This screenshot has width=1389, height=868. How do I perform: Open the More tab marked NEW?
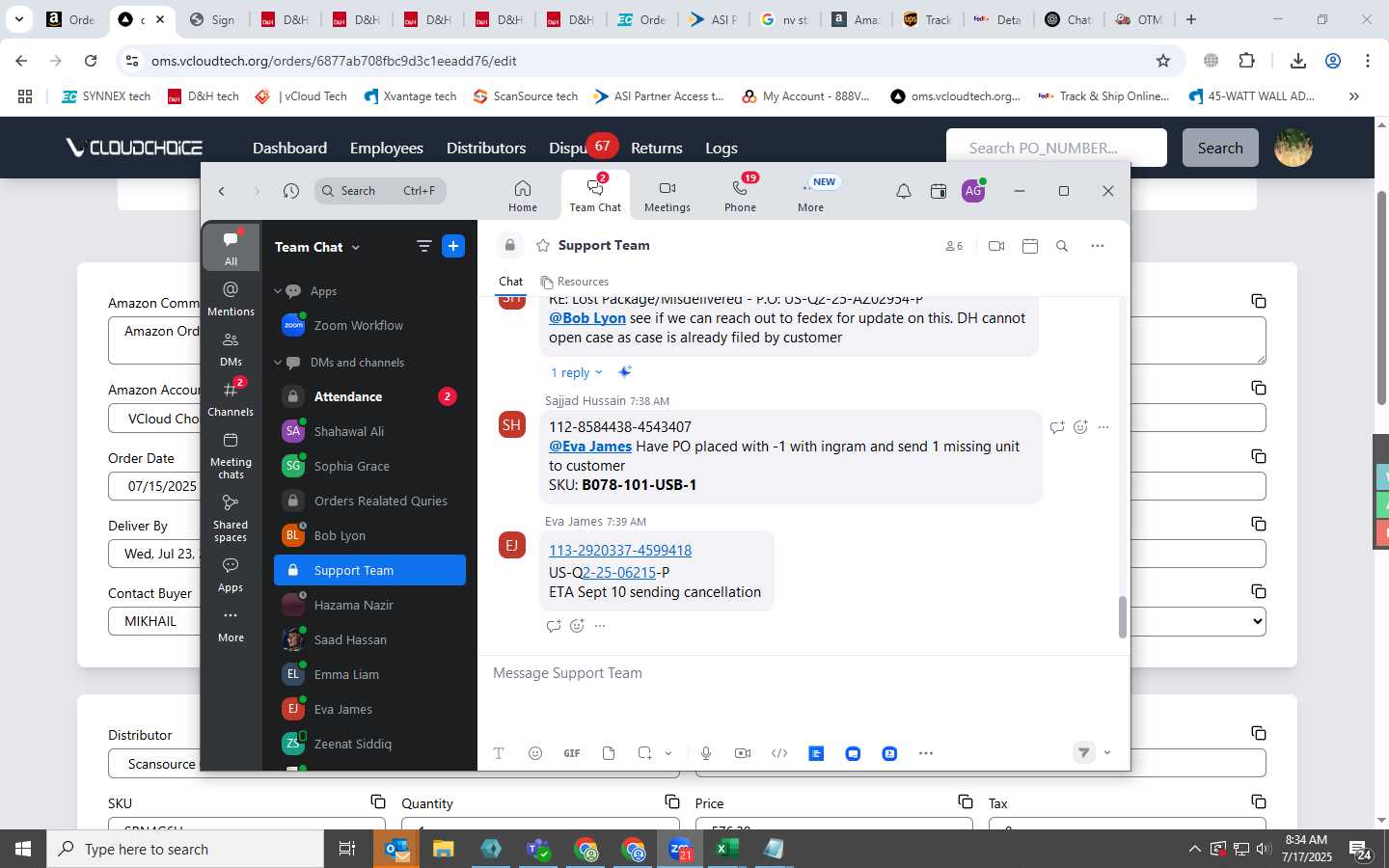point(811,196)
